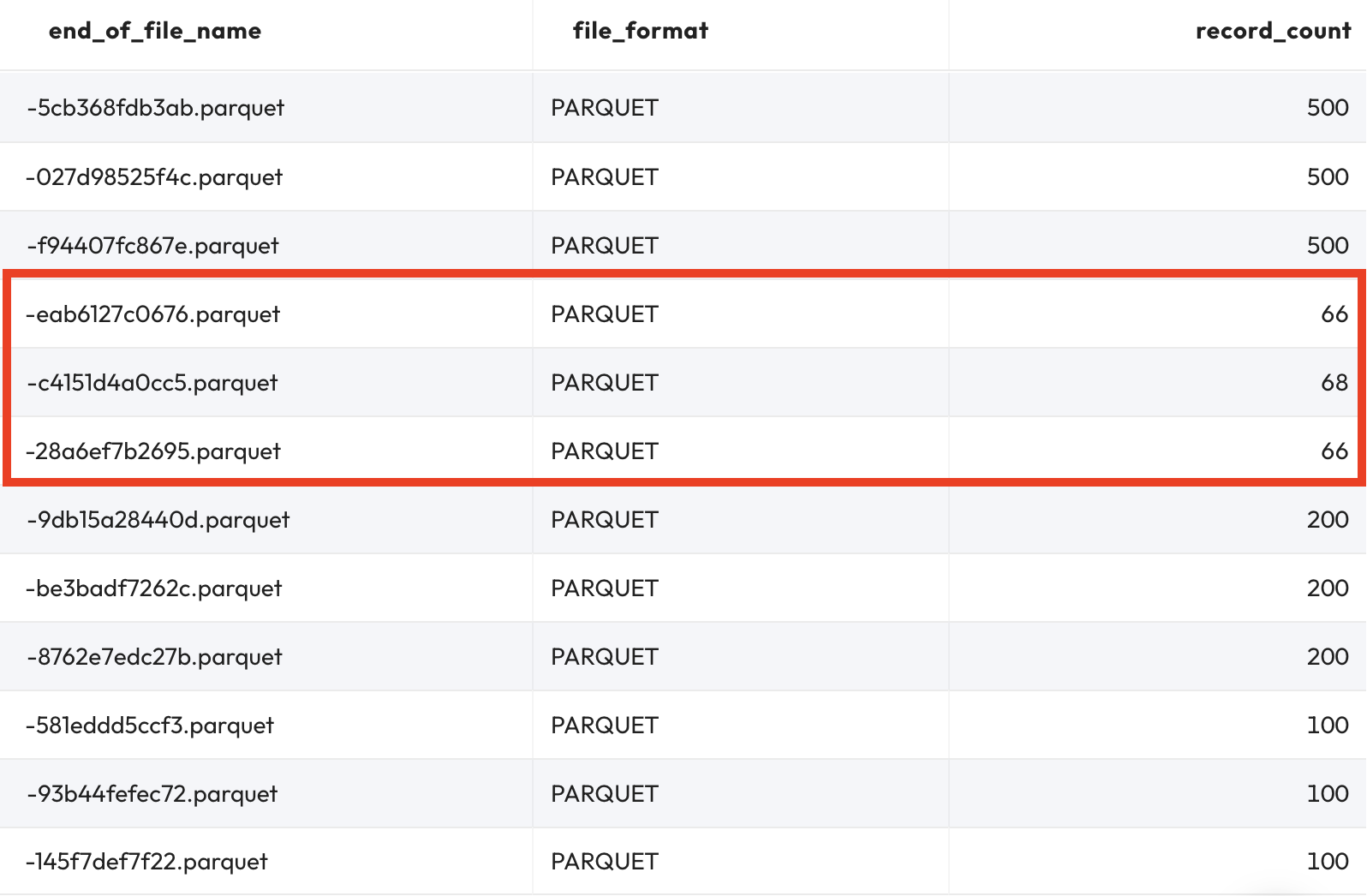Select the -c4151d4a0cc5.parquet cell
Screen dimensions: 1367x896
152,383
